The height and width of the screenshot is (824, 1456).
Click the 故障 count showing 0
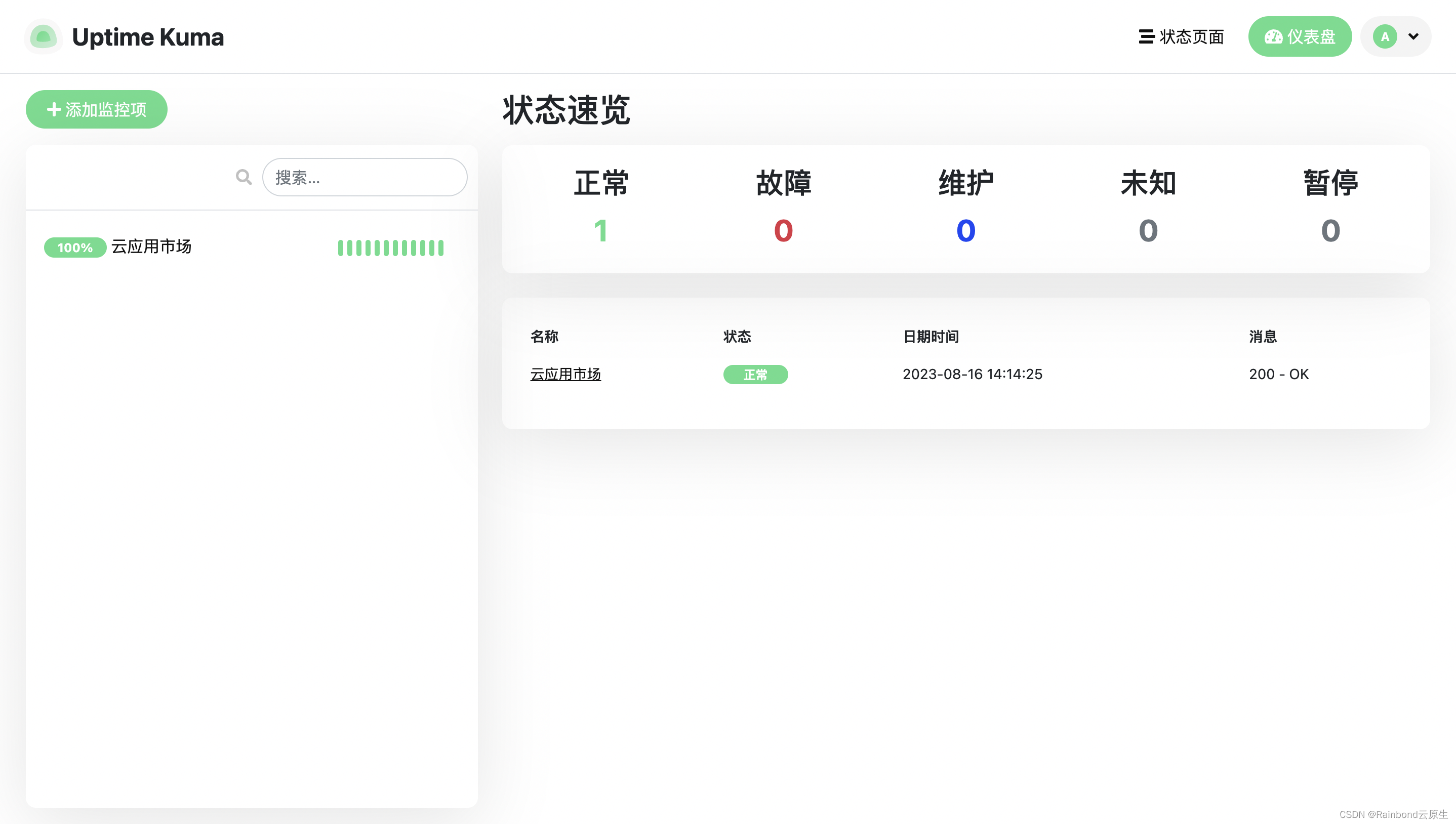tap(783, 230)
